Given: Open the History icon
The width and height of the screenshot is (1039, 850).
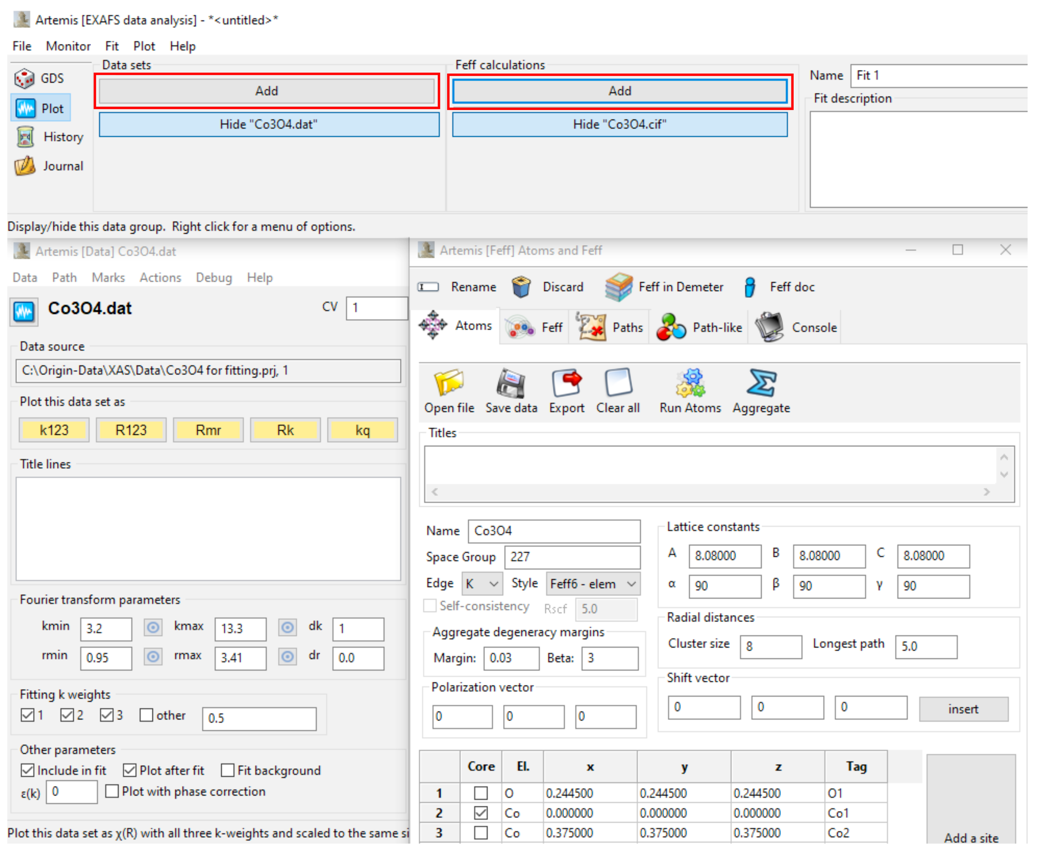Looking at the screenshot, I should pyautogui.click(x=25, y=137).
